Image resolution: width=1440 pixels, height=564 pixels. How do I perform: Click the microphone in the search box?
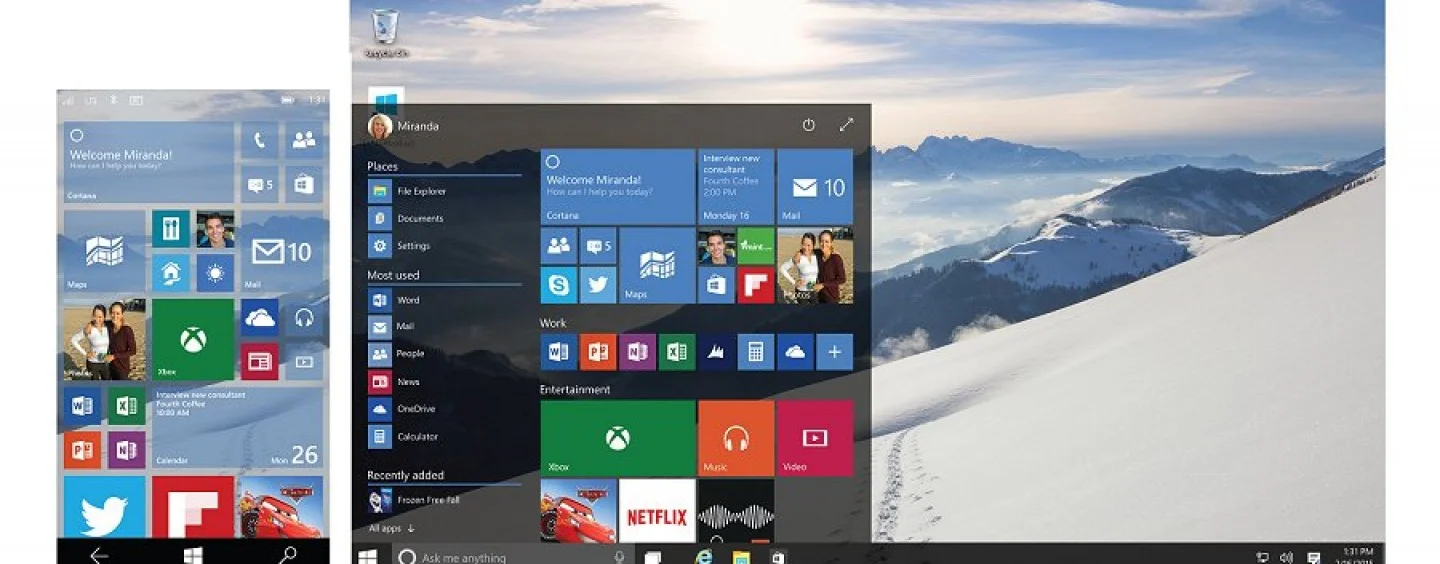click(620, 557)
